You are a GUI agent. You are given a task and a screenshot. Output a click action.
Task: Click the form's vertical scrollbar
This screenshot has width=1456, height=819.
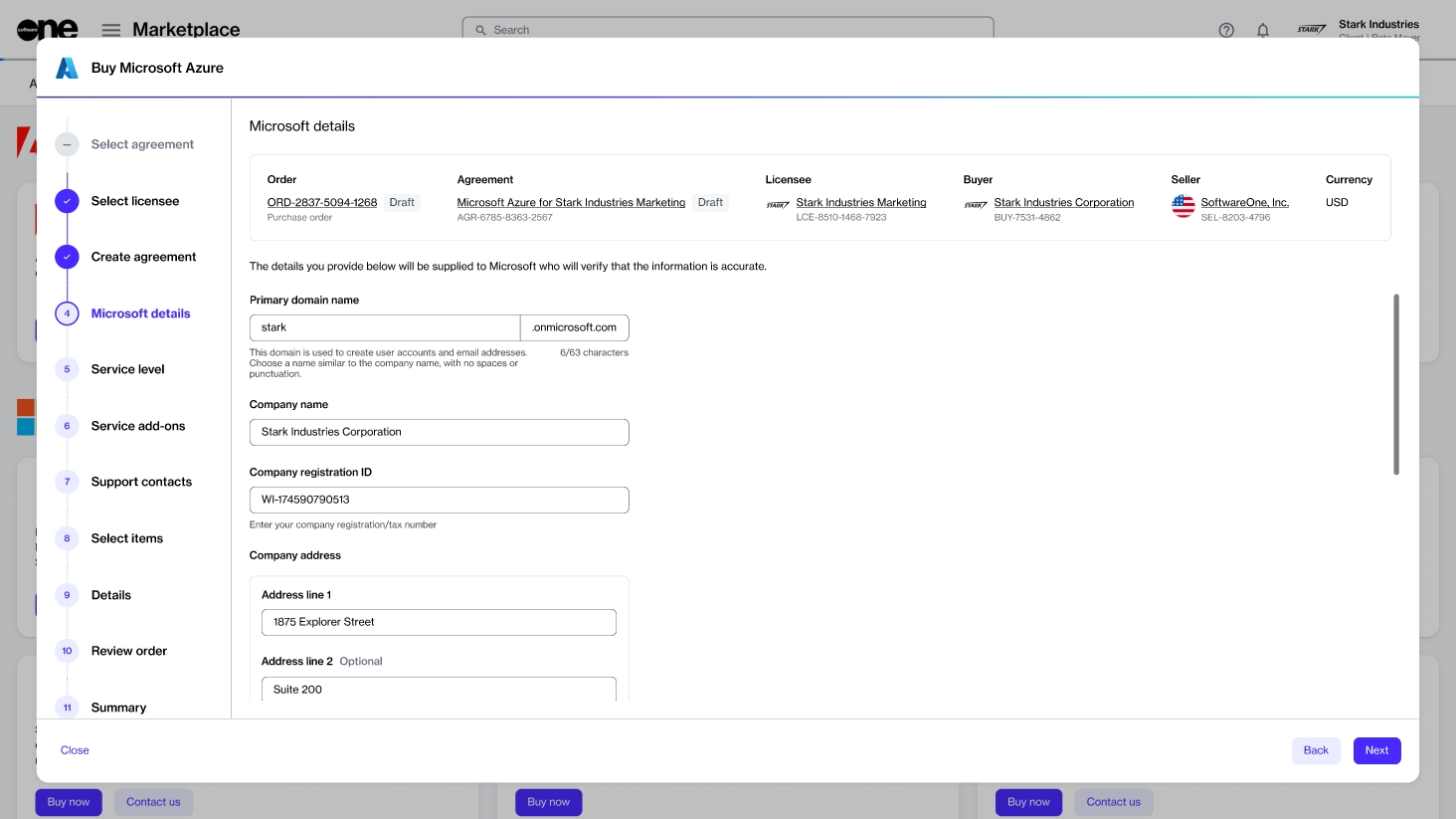click(1396, 384)
